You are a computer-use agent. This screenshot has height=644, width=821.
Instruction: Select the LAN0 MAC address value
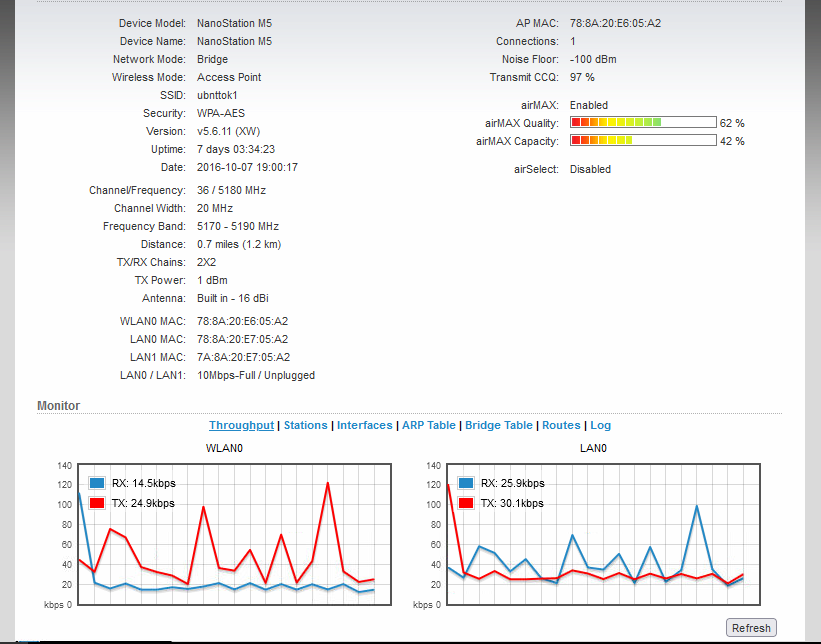tap(242, 339)
